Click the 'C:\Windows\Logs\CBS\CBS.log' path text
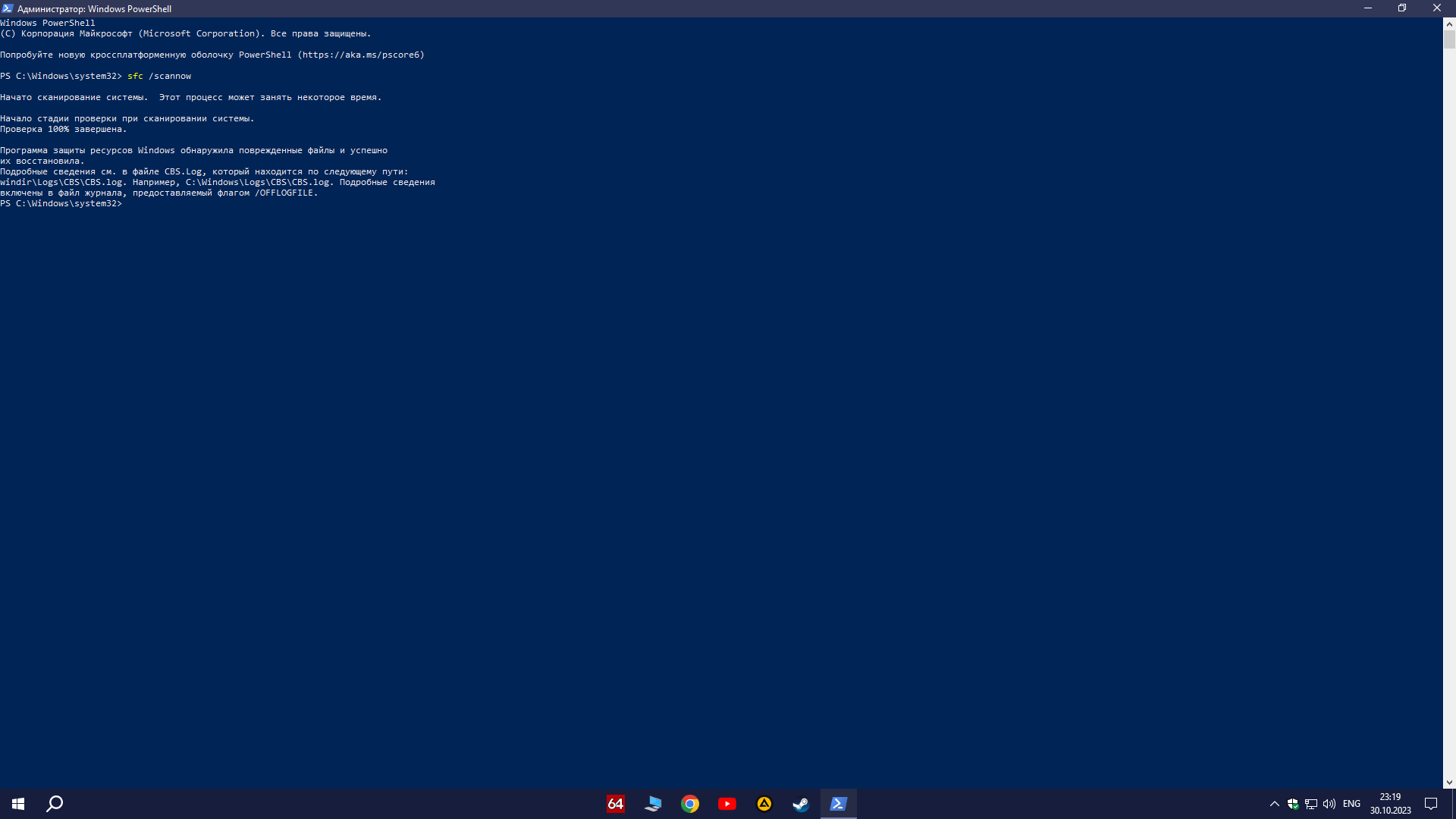 (x=257, y=182)
